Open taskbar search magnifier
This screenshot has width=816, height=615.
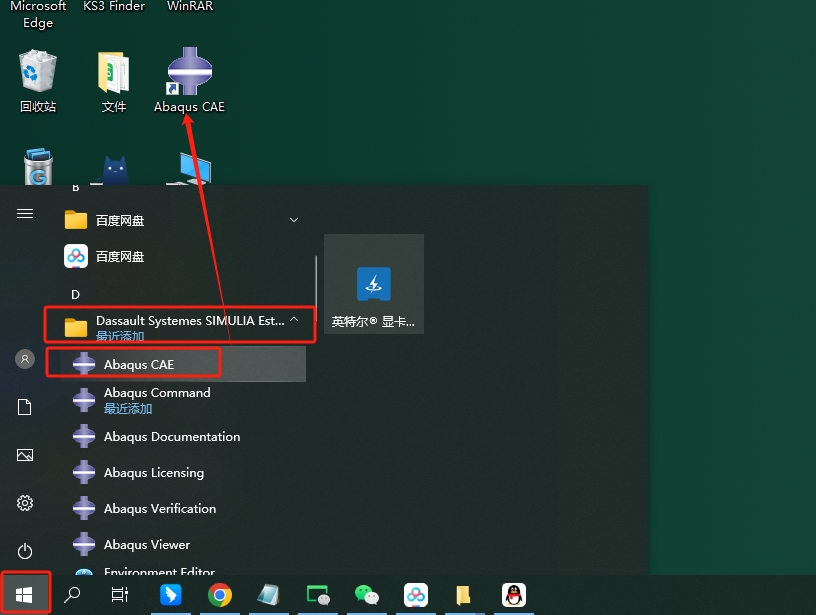[72, 595]
